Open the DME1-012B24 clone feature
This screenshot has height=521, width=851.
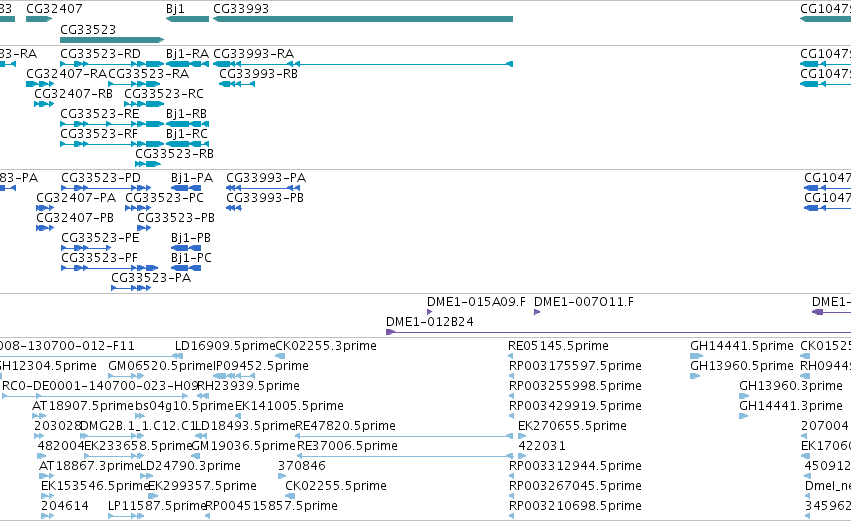coord(618,332)
